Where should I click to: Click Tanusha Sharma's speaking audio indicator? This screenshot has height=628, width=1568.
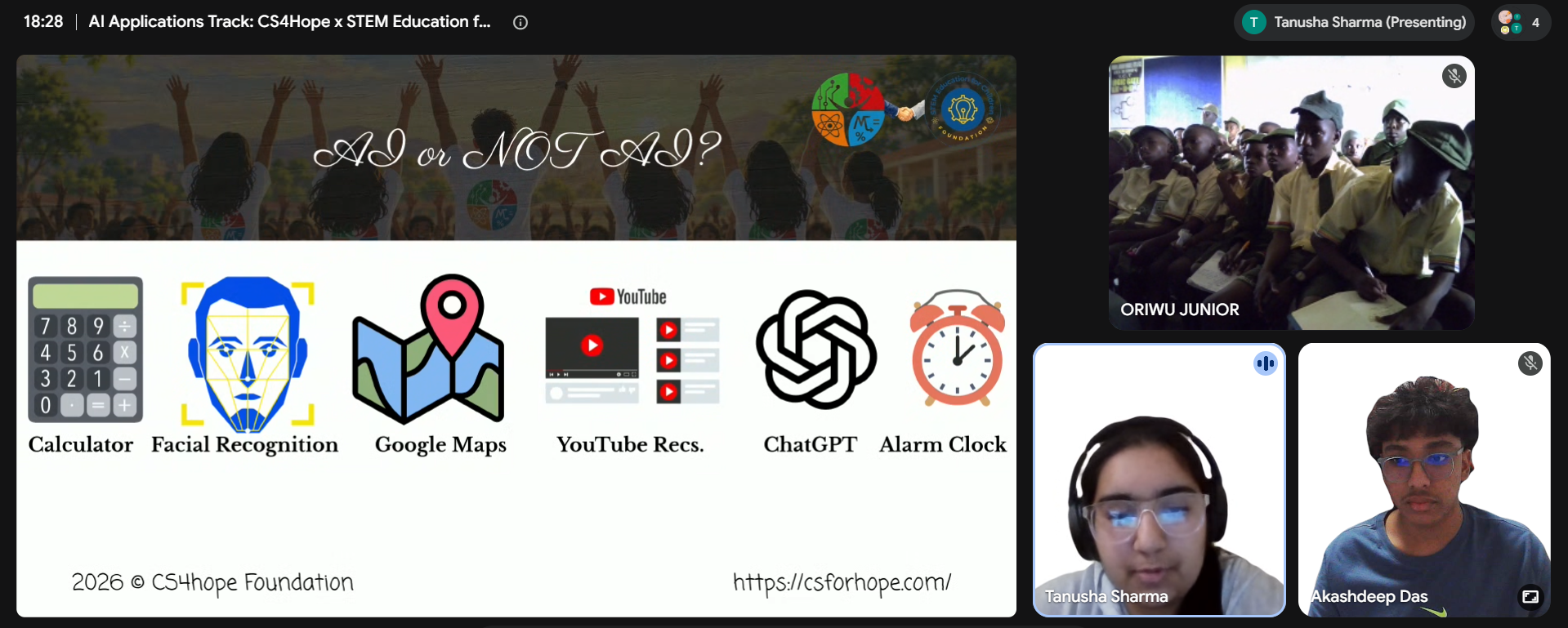1265,363
